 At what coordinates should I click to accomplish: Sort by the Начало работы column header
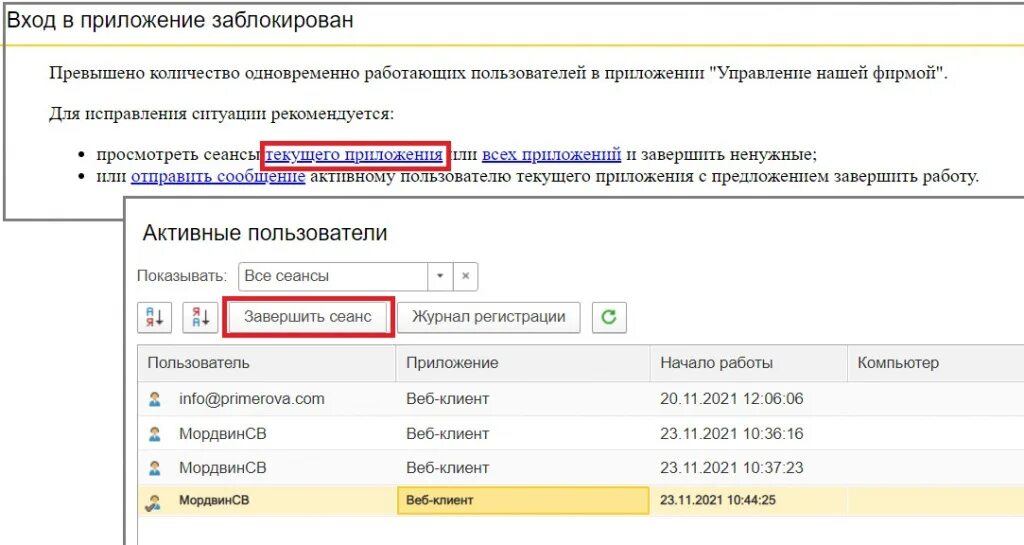(748, 363)
